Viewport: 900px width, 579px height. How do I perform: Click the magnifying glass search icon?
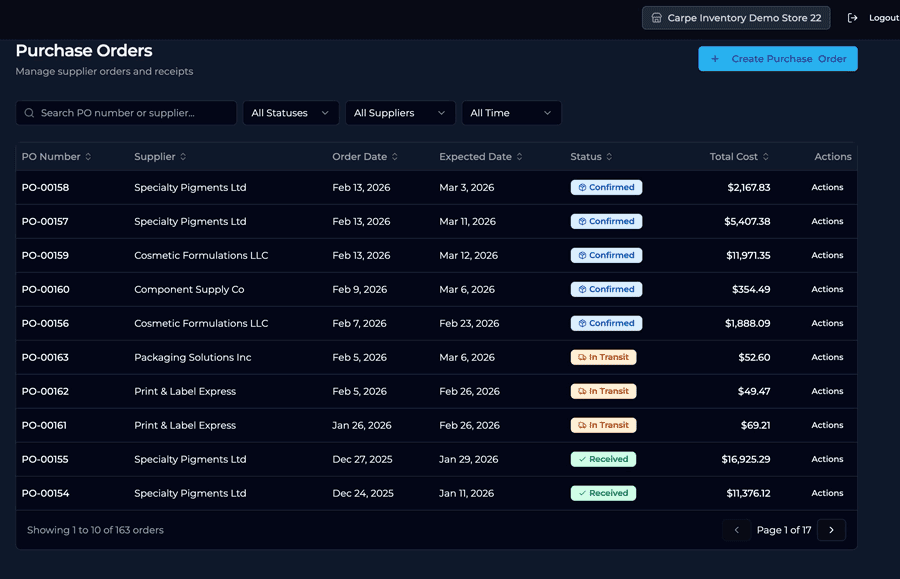31,112
